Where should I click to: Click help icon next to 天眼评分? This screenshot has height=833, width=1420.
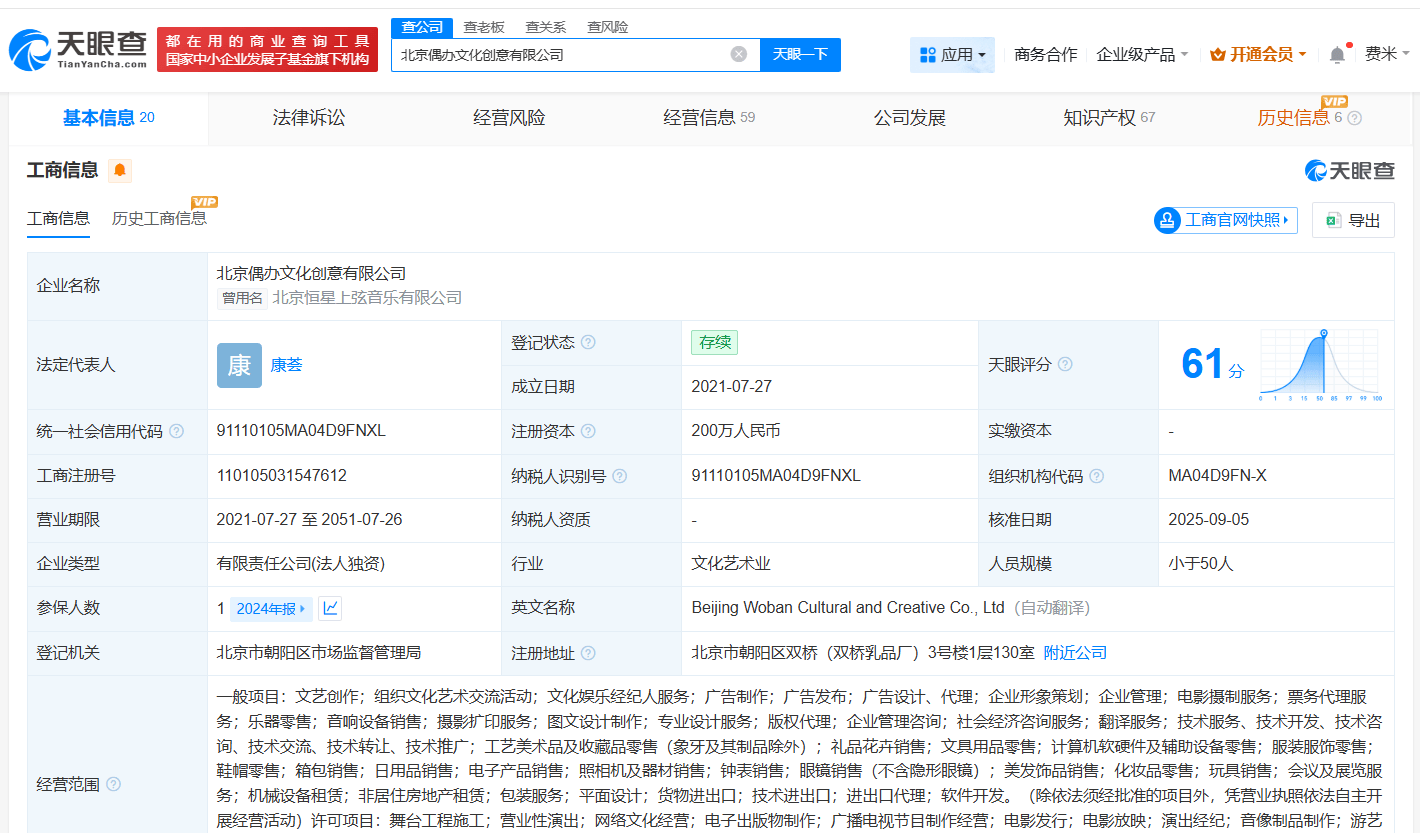[x=1065, y=364]
